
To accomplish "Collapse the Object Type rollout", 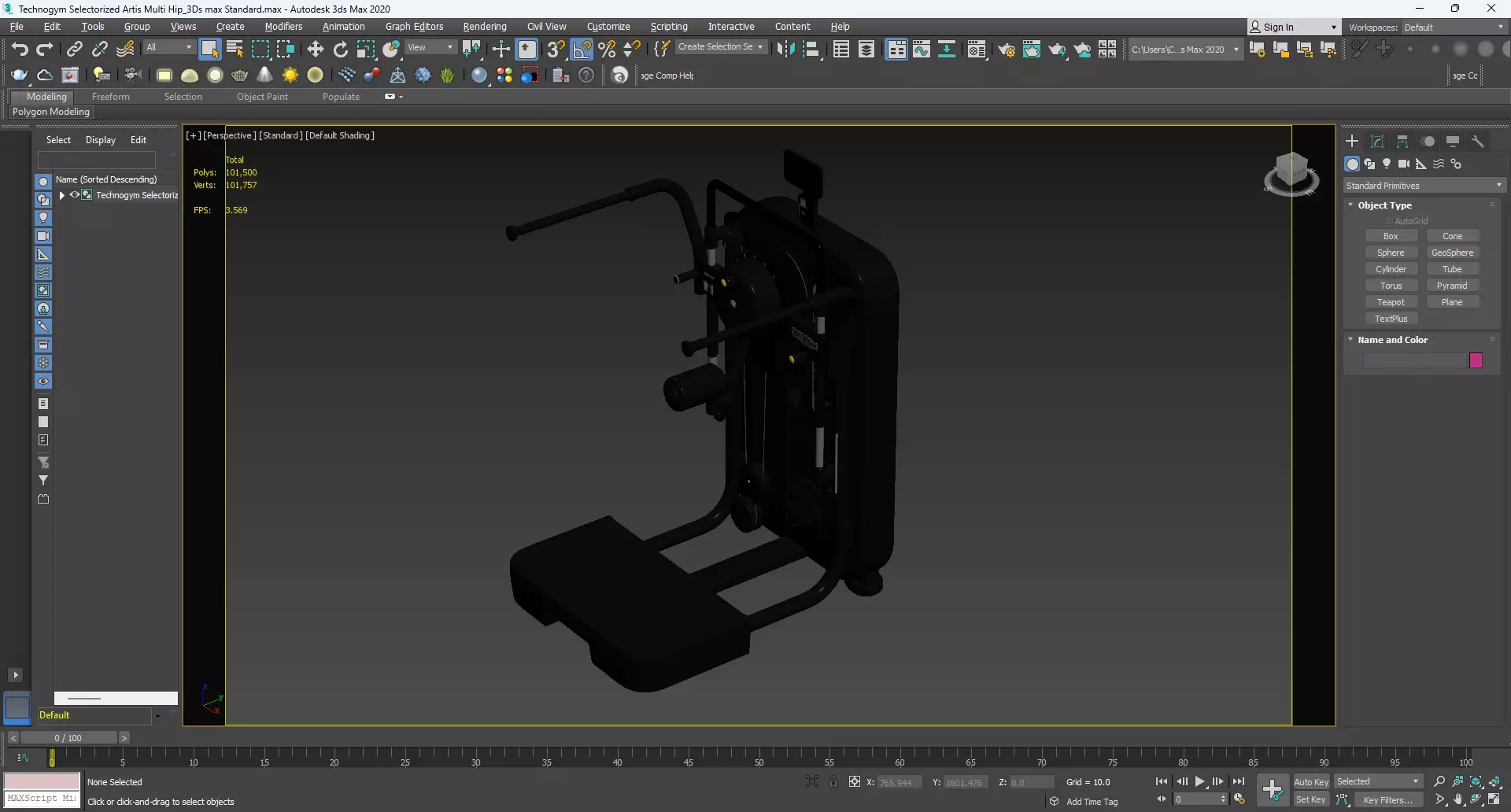I will 1351,205.
